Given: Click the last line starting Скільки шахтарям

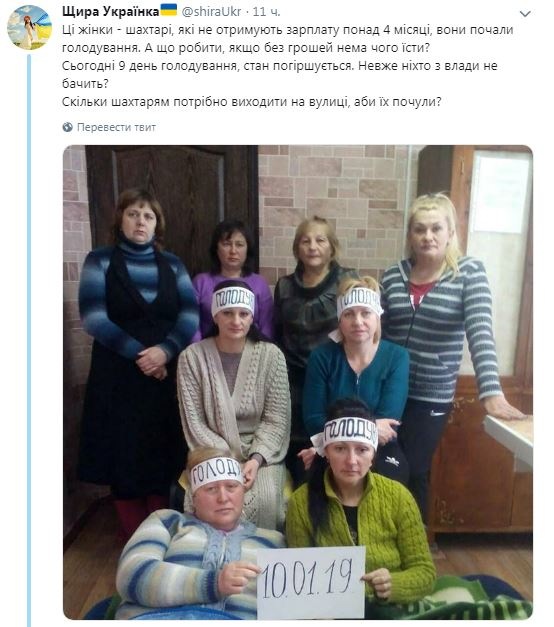Looking at the screenshot, I should (x=252, y=102).
